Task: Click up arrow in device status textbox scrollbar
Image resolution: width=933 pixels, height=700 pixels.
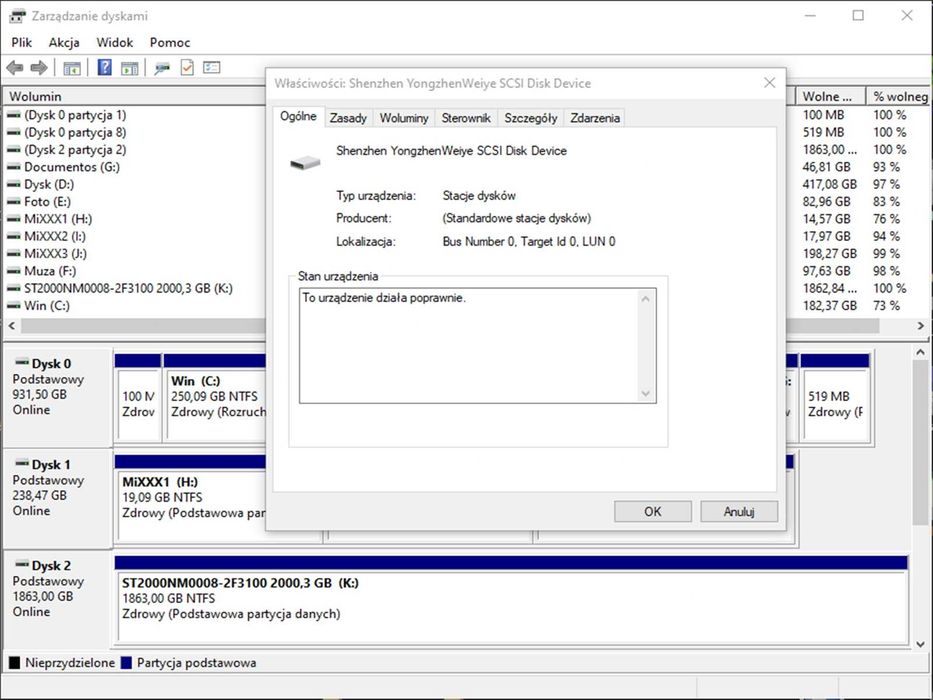Action: [x=646, y=298]
